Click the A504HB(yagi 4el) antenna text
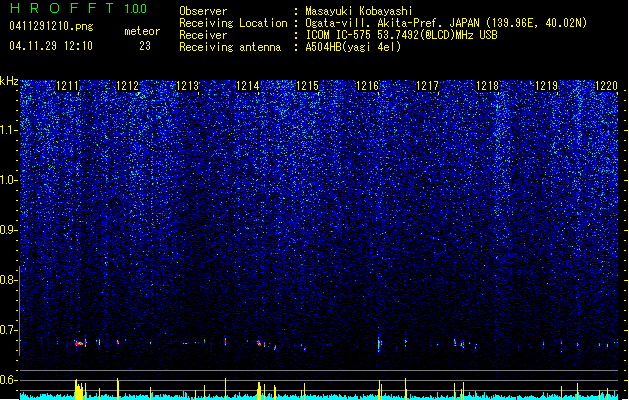 point(353,47)
